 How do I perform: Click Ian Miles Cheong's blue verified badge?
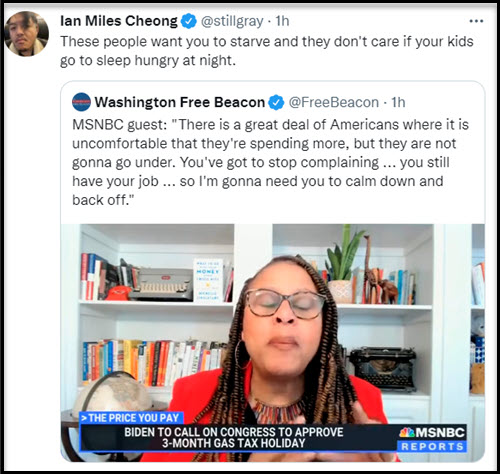coord(189,21)
